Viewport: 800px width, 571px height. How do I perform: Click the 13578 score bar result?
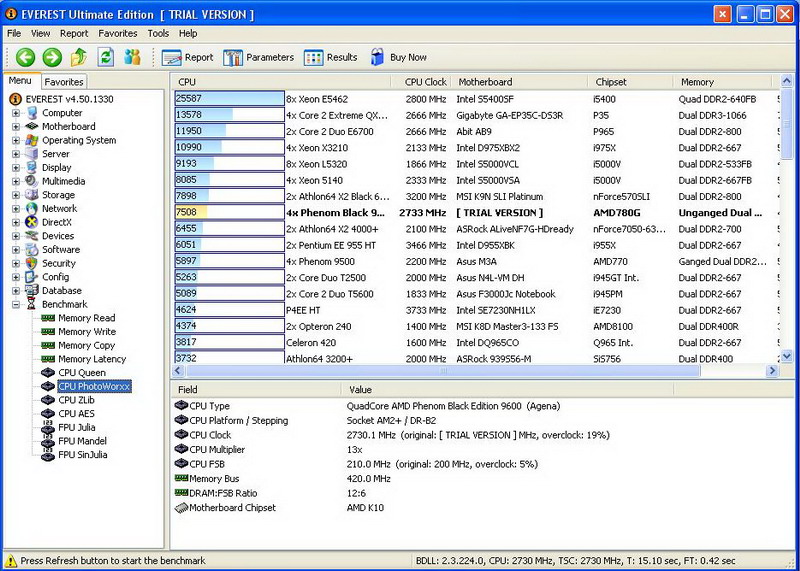[x=229, y=115]
